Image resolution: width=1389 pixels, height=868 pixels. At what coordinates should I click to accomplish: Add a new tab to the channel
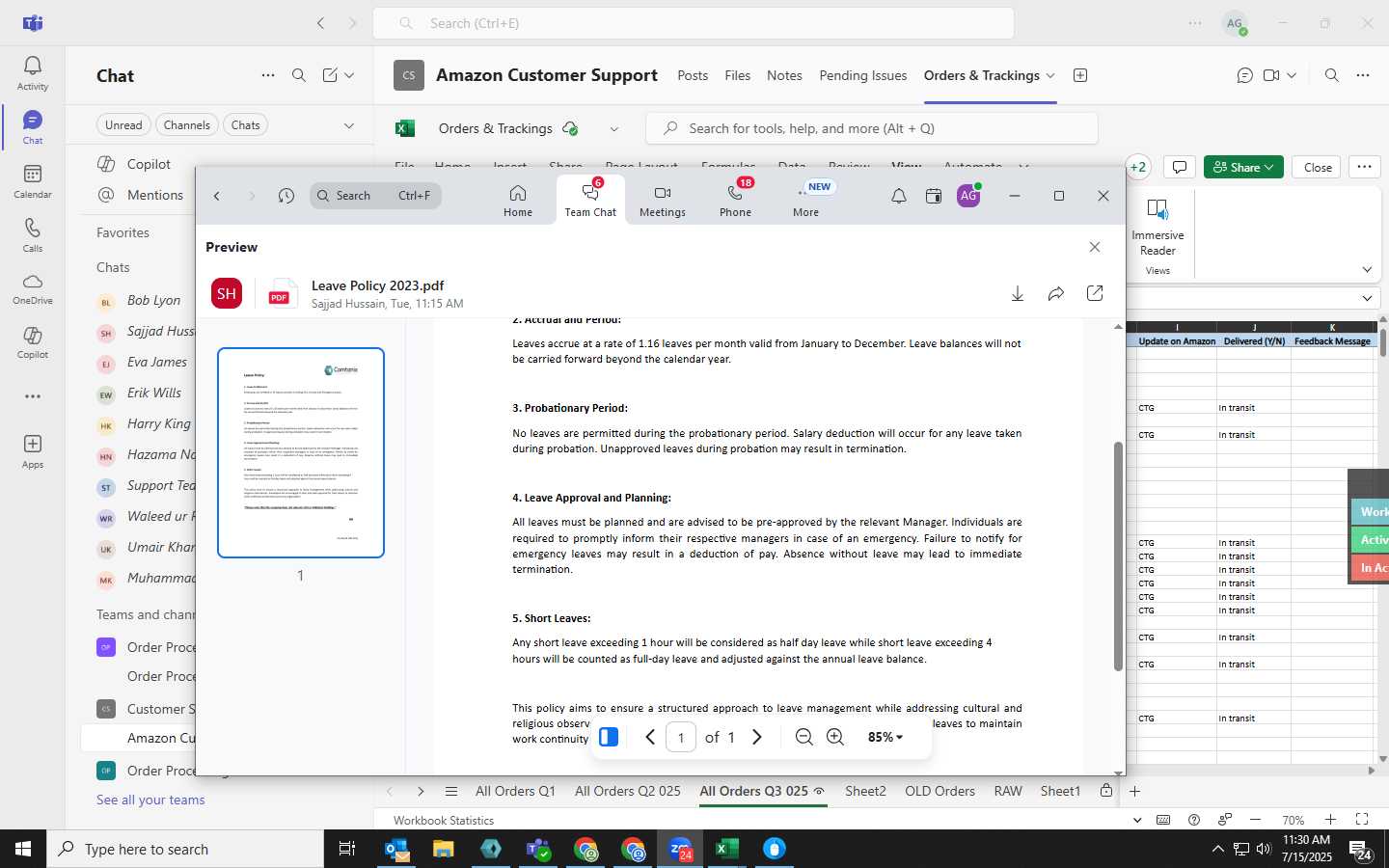pyautogui.click(x=1080, y=75)
